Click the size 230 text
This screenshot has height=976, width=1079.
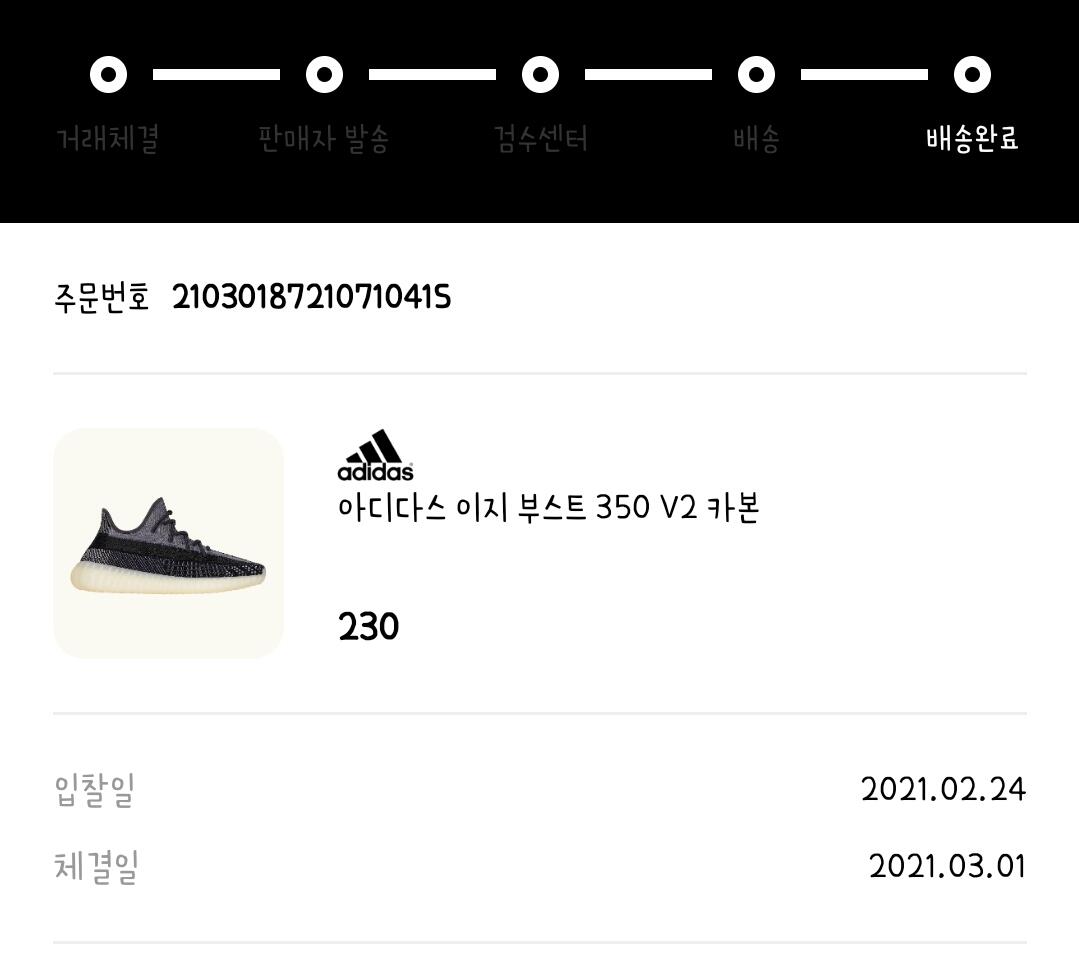click(x=368, y=626)
